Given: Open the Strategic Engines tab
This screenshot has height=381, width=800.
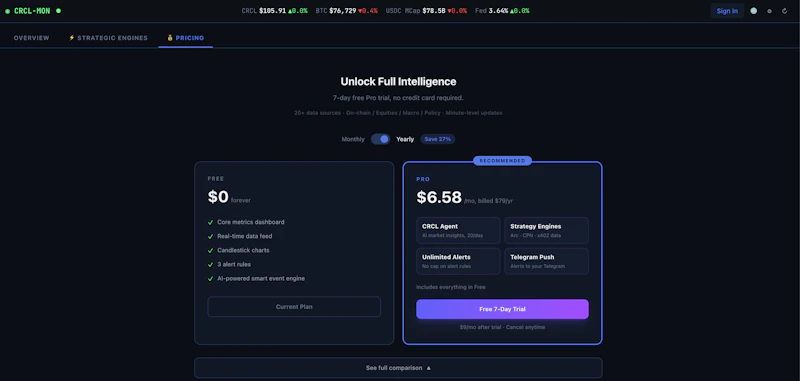Looking at the screenshot, I should tap(108, 38).
